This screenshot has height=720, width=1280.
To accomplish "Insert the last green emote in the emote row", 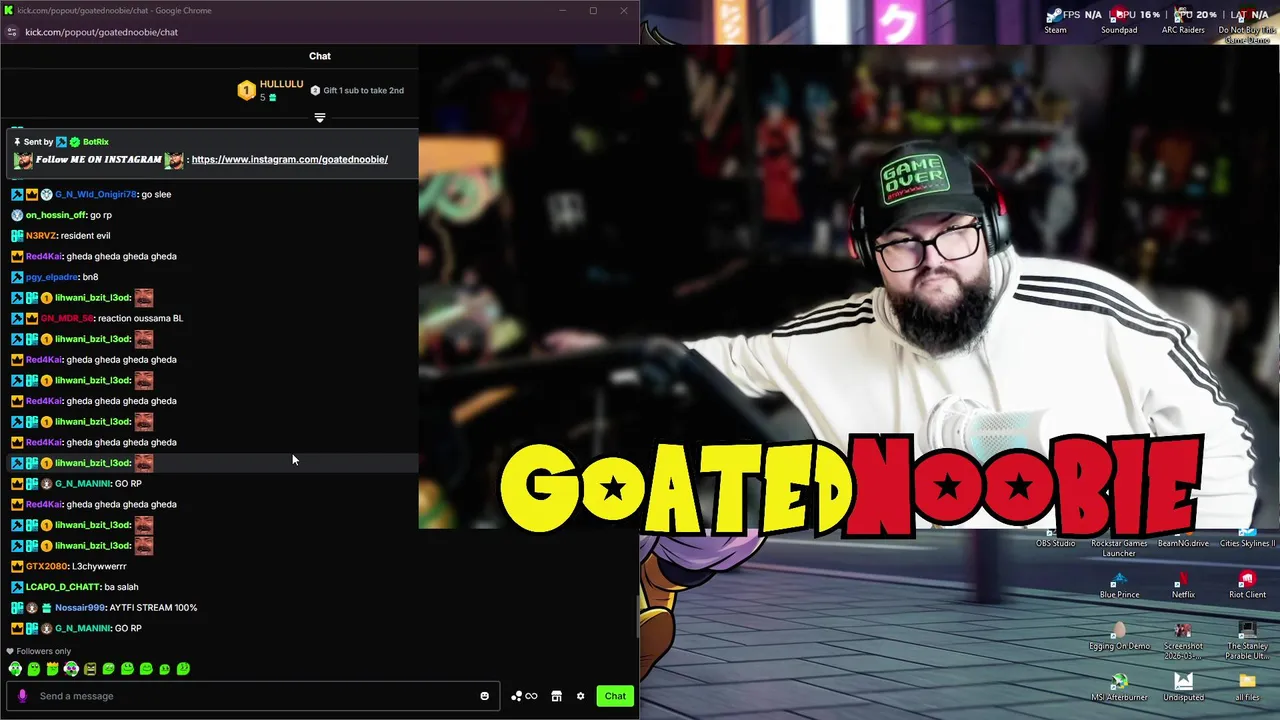I will (x=183, y=669).
